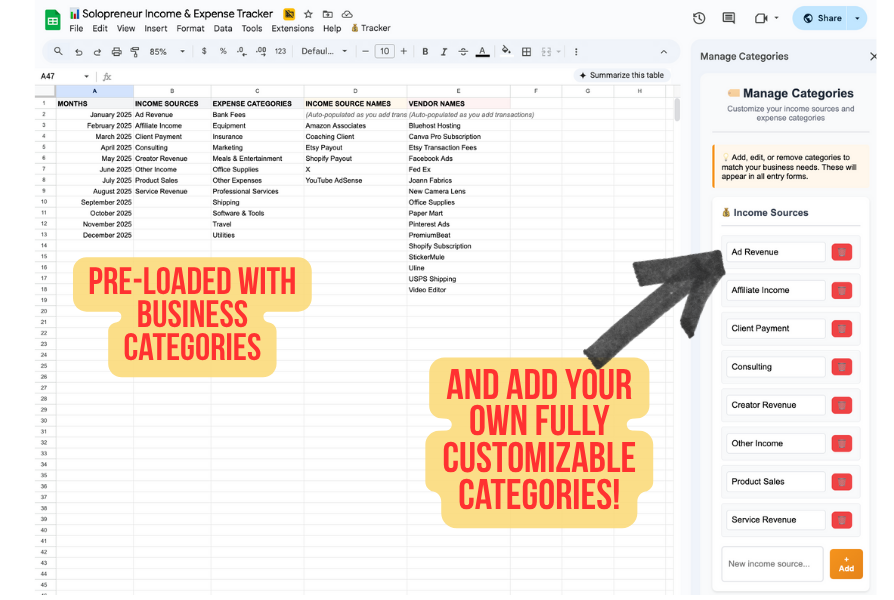Toggle strikethrough formatting
This screenshot has width=894, height=600.
[463, 51]
